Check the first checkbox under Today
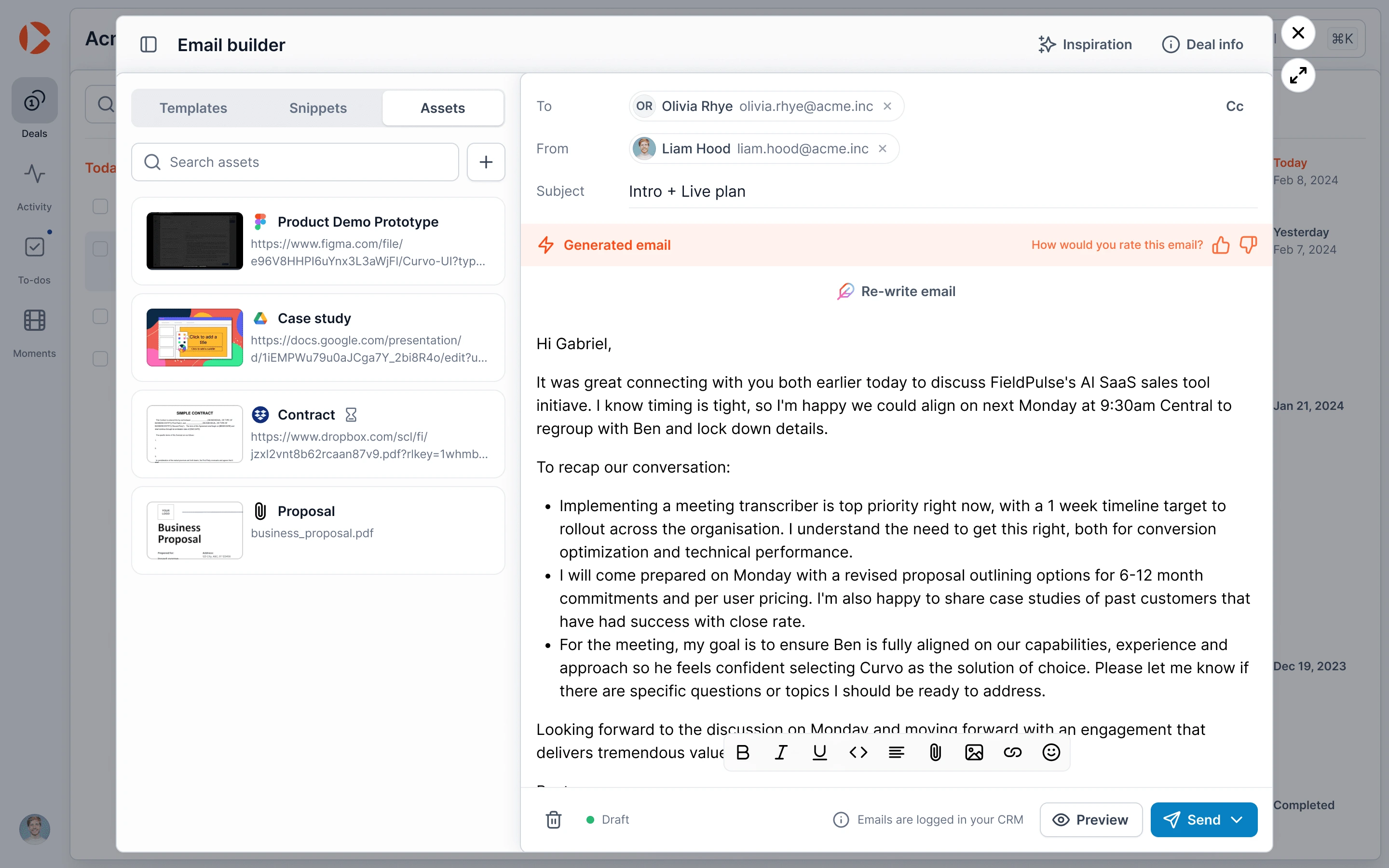This screenshot has height=868, width=1389. coord(100,207)
